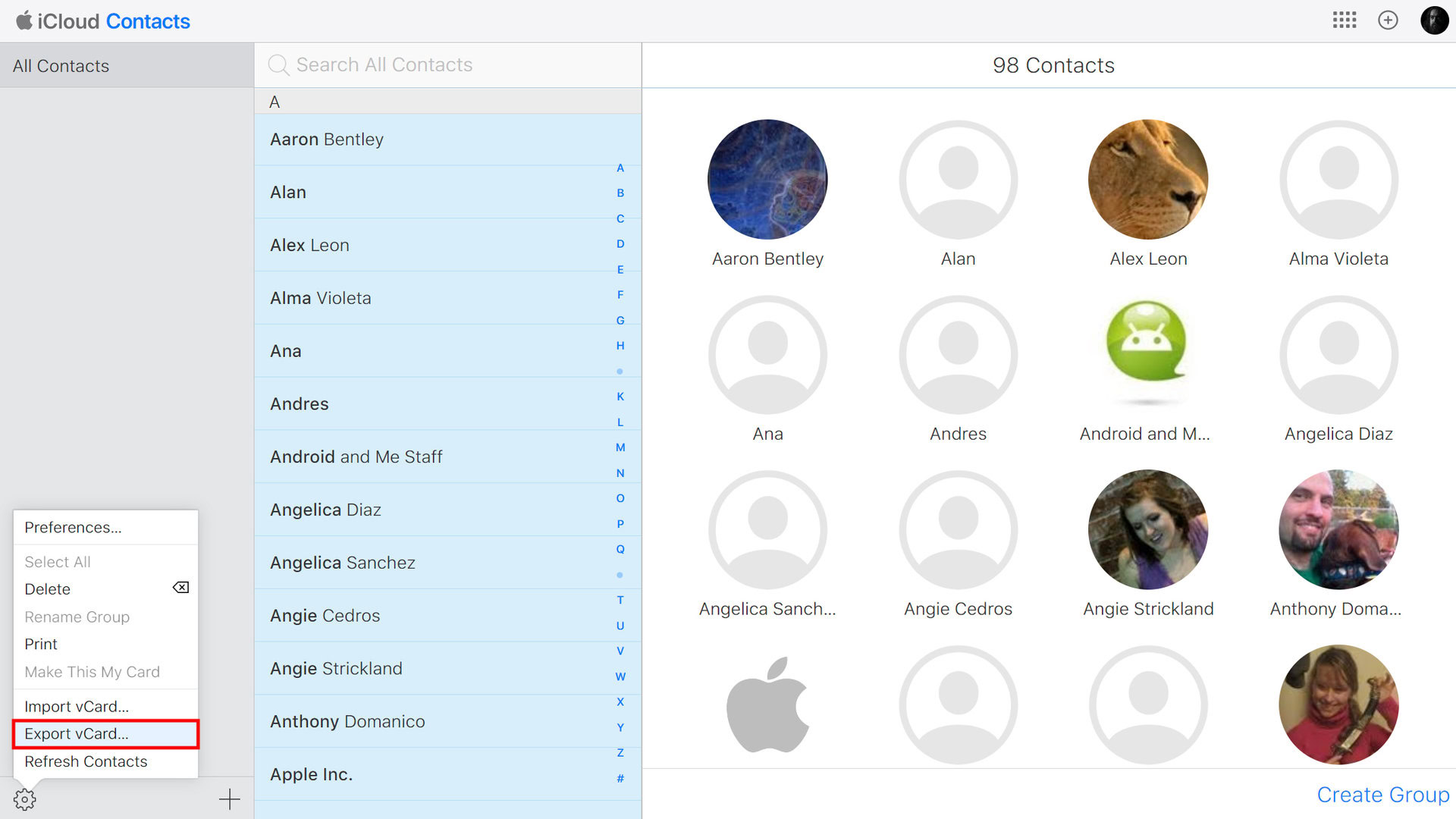Viewport: 1456px width, 819px height.
Task: Choose Import vCard from the menu
Action: [77, 706]
